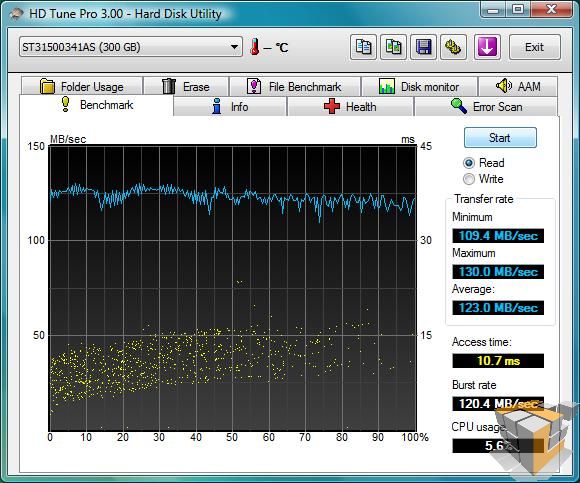The height and width of the screenshot is (483, 580).
Task: Switch to the Info tab
Action: click(x=230, y=107)
